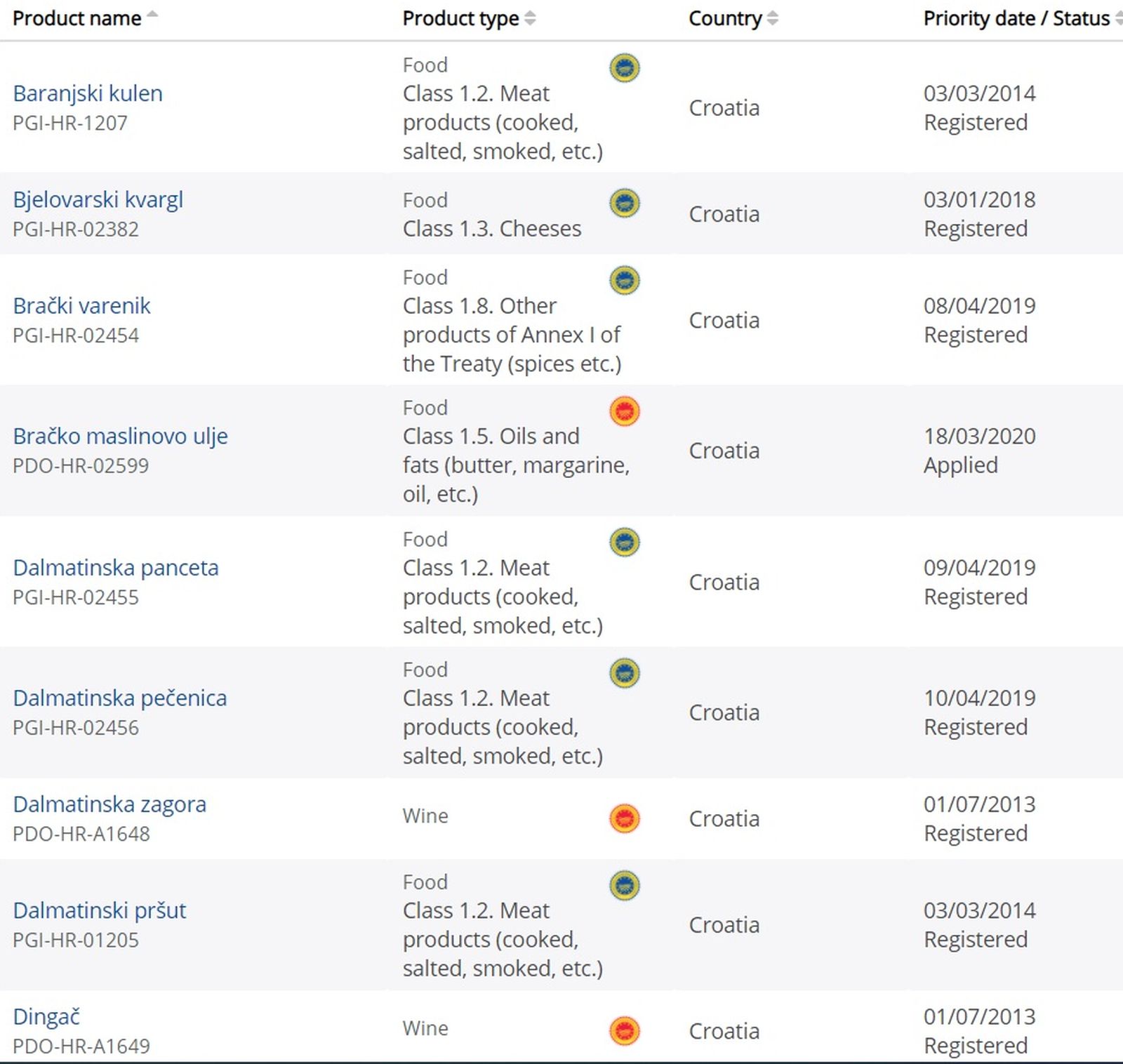The width and height of the screenshot is (1123, 1064).
Task: Click the PGI badge for Dalmatinski pršut
Action: [624, 885]
